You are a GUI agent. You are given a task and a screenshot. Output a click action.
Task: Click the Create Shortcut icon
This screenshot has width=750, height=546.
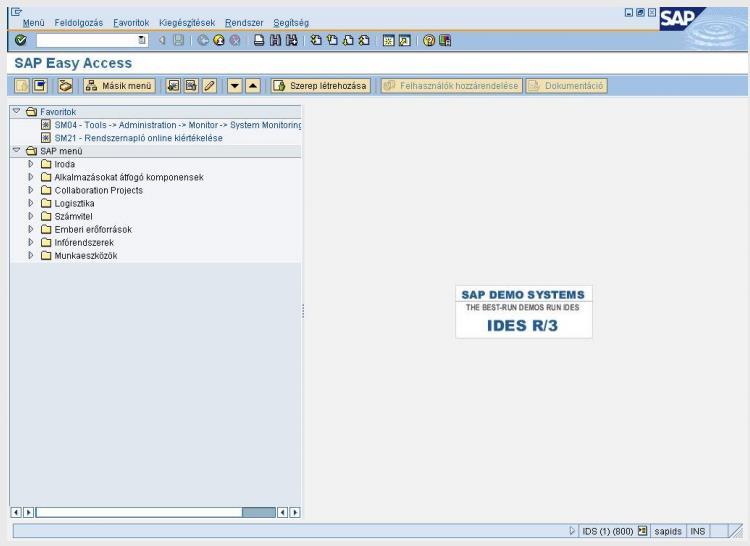click(x=405, y=41)
